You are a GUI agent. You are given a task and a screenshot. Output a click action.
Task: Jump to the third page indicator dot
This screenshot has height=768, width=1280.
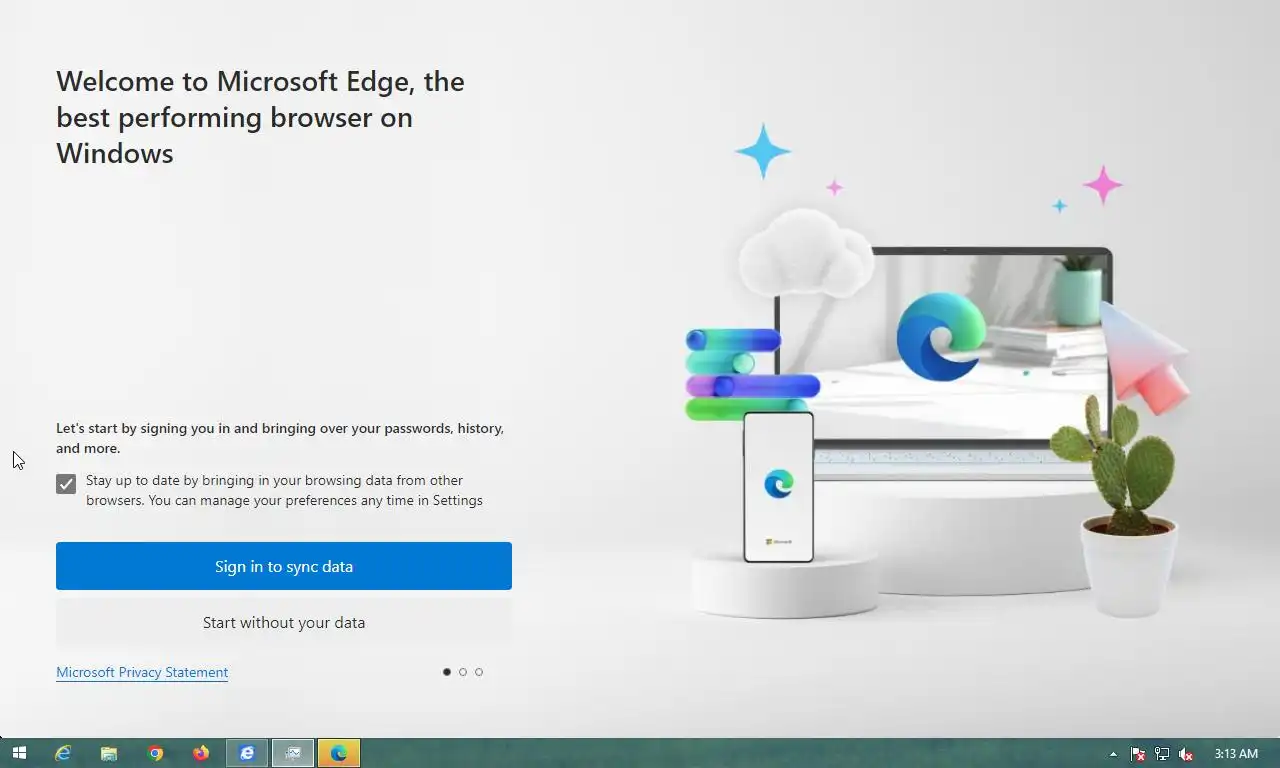(479, 672)
